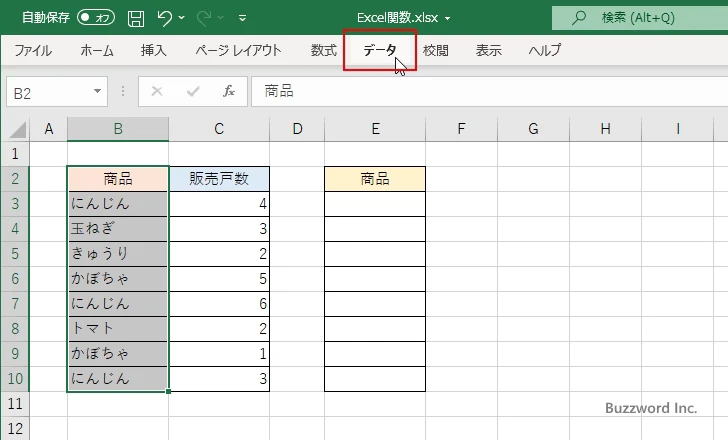728x440 pixels.
Task: Expand the Name Box dropdown arrow
Action: coord(98,92)
